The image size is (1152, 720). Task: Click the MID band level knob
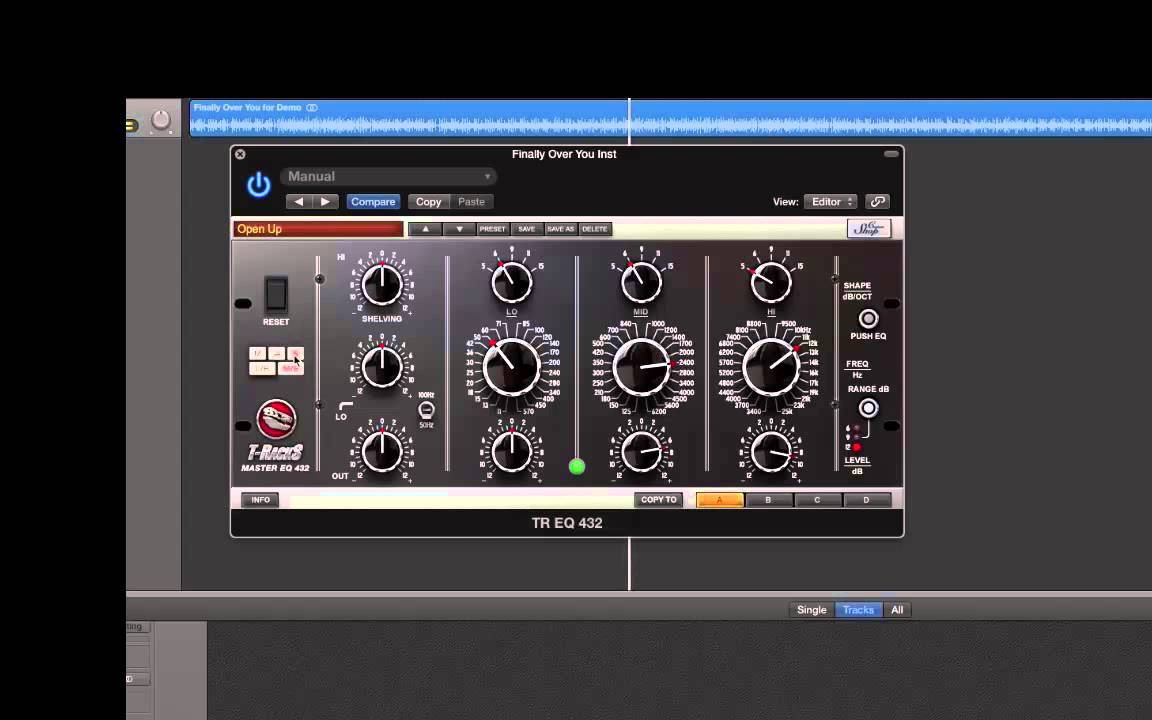point(641,451)
